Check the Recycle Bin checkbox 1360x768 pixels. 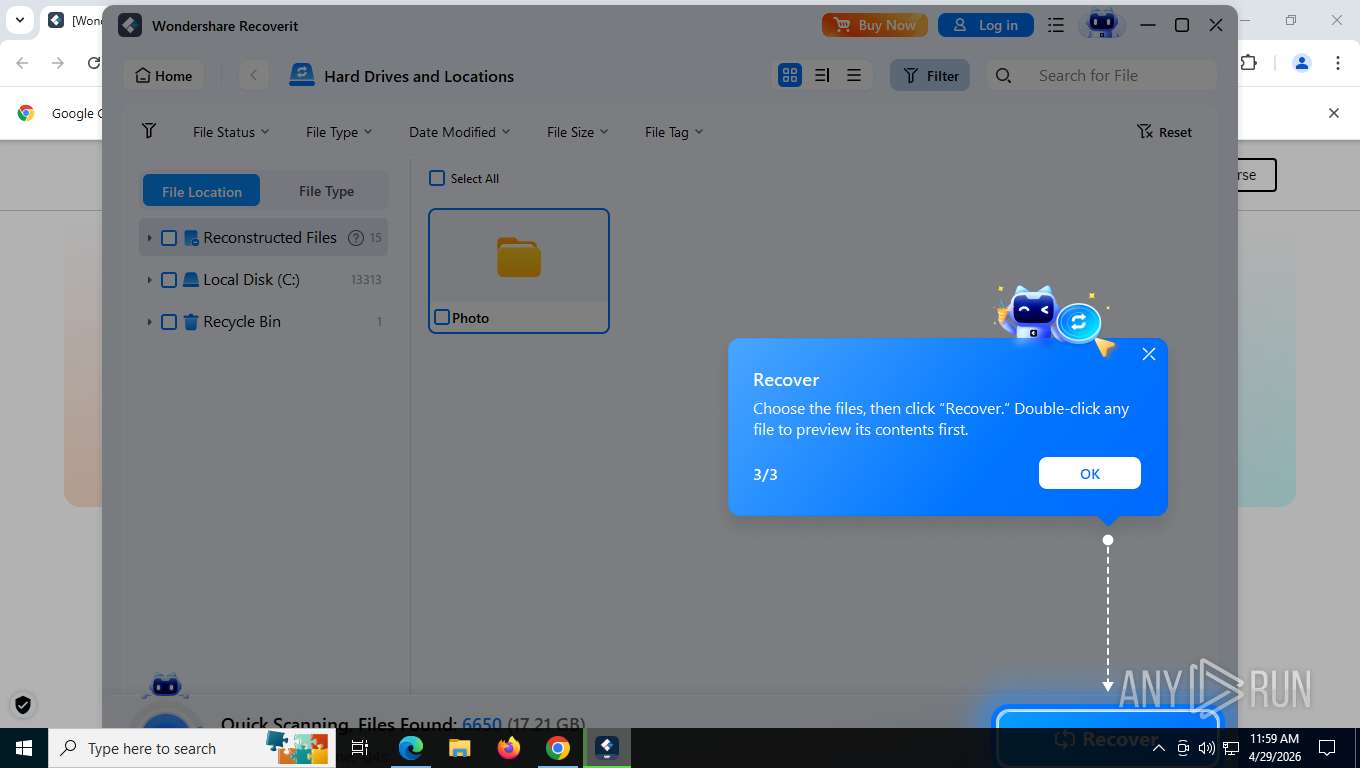[x=169, y=322]
